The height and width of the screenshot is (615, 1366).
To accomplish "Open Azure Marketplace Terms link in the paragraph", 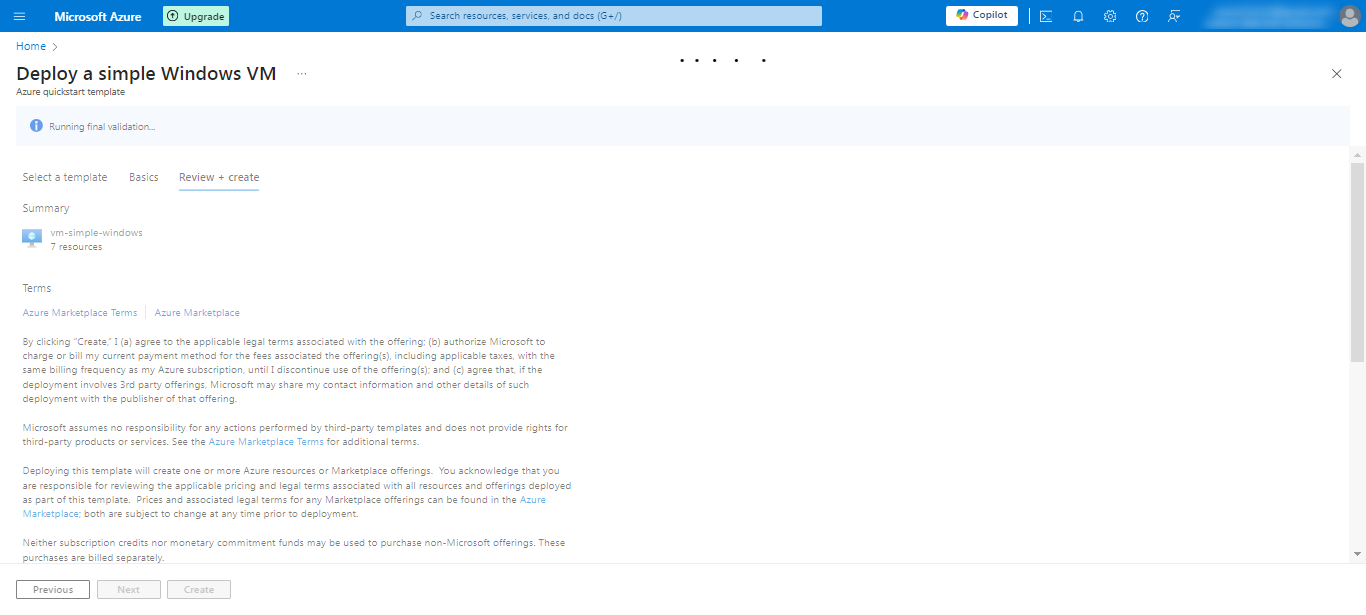I will point(266,442).
